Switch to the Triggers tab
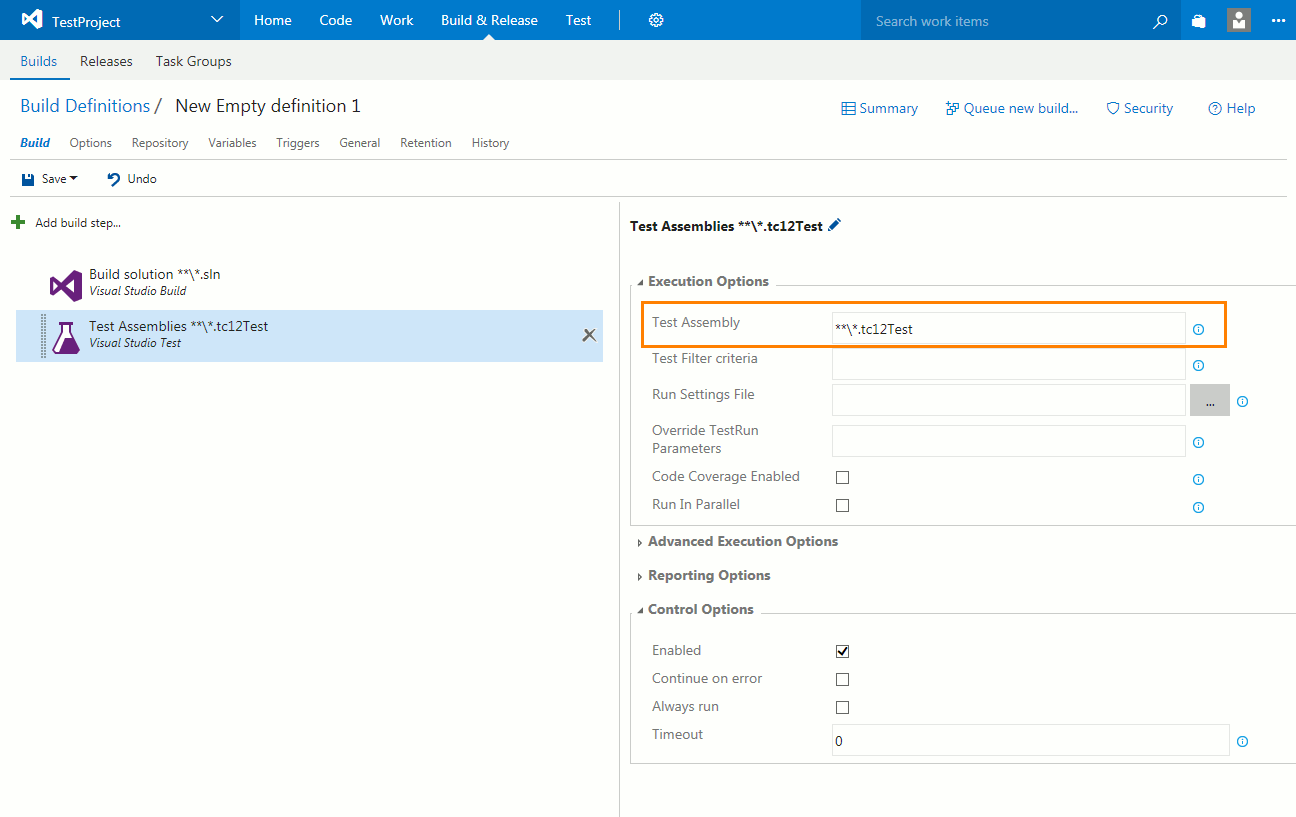Screen dimensions: 1296x817 297,143
